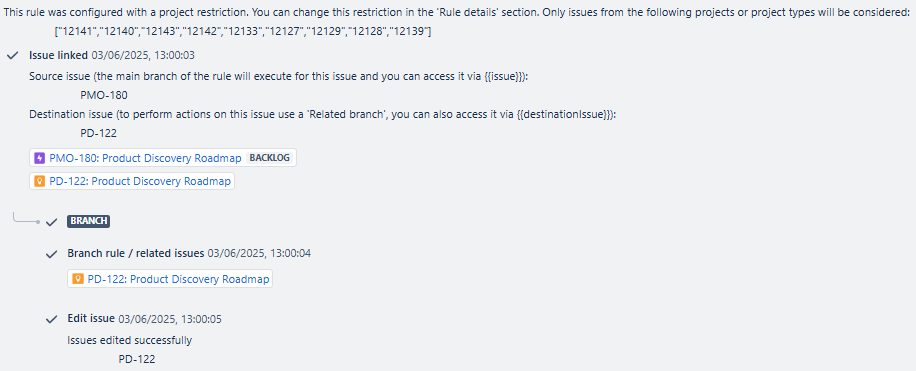Click the checkmark icon next to Issue linked
Screen dimensions: 916x371
point(12,56)
